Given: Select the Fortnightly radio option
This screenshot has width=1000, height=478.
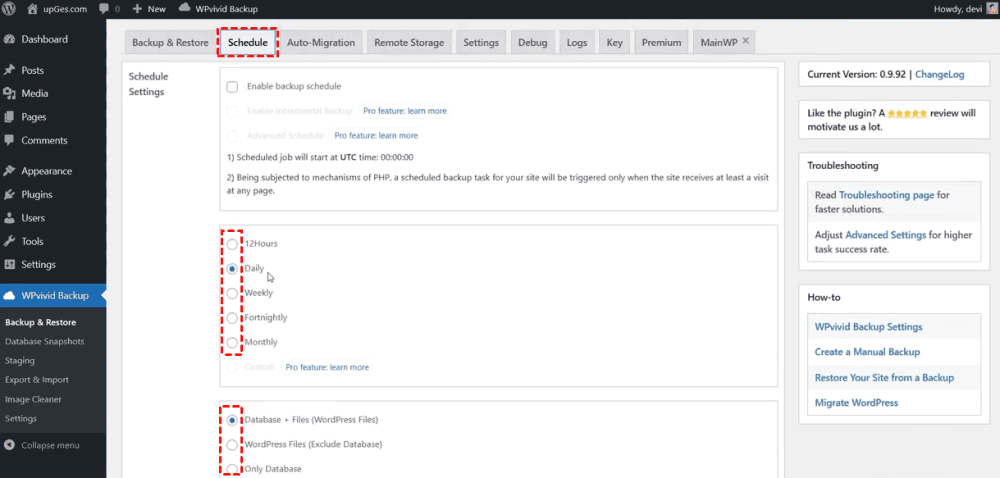Looking at the screenshot, I should click(x=232, y=317).
